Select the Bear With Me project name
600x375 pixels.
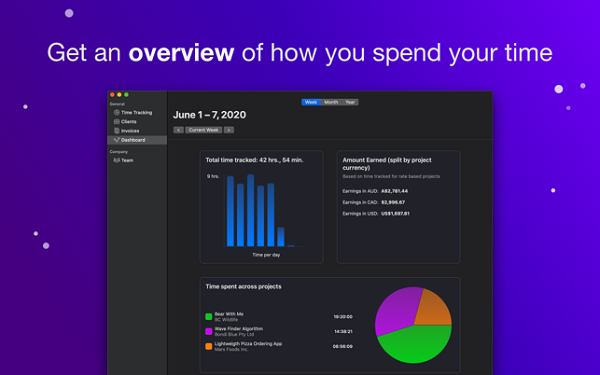point(229,314)
